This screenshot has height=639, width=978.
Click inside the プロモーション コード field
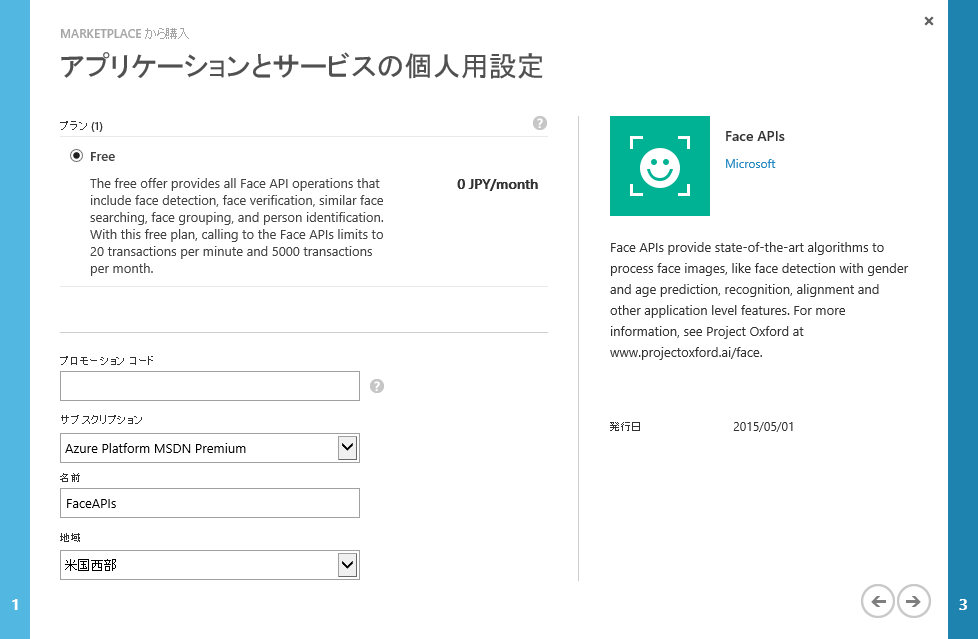click(210, 385)
